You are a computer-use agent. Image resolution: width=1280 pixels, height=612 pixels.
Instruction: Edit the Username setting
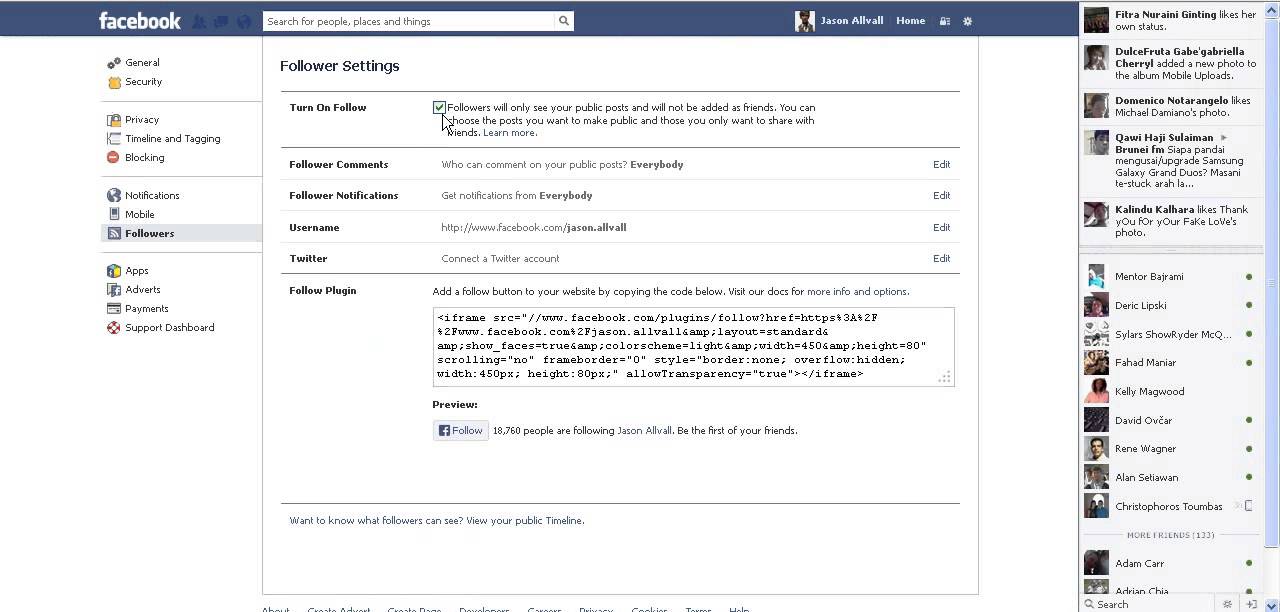(941, 228)
